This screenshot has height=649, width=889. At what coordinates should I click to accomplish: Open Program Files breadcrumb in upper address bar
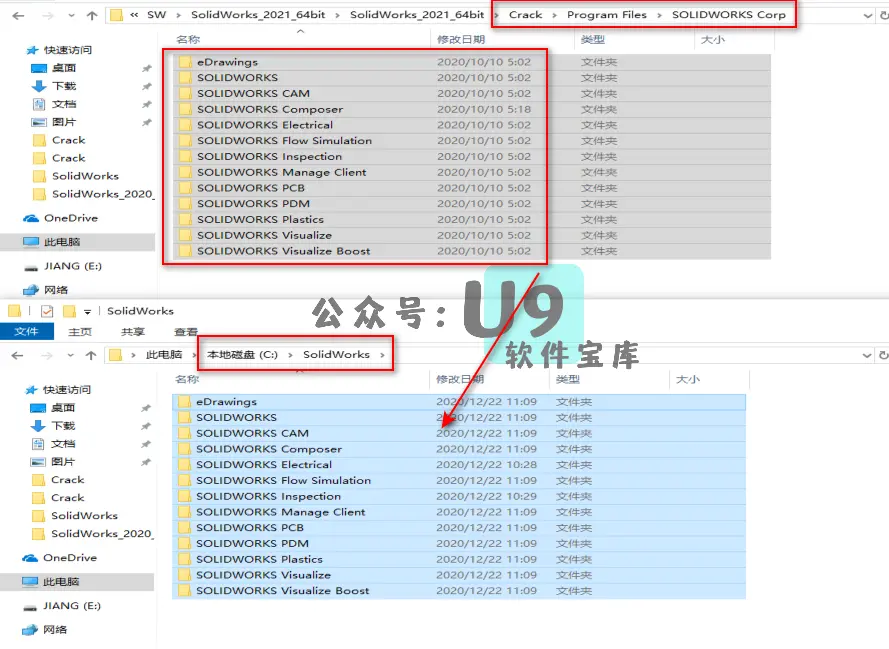tap(607, 15)
